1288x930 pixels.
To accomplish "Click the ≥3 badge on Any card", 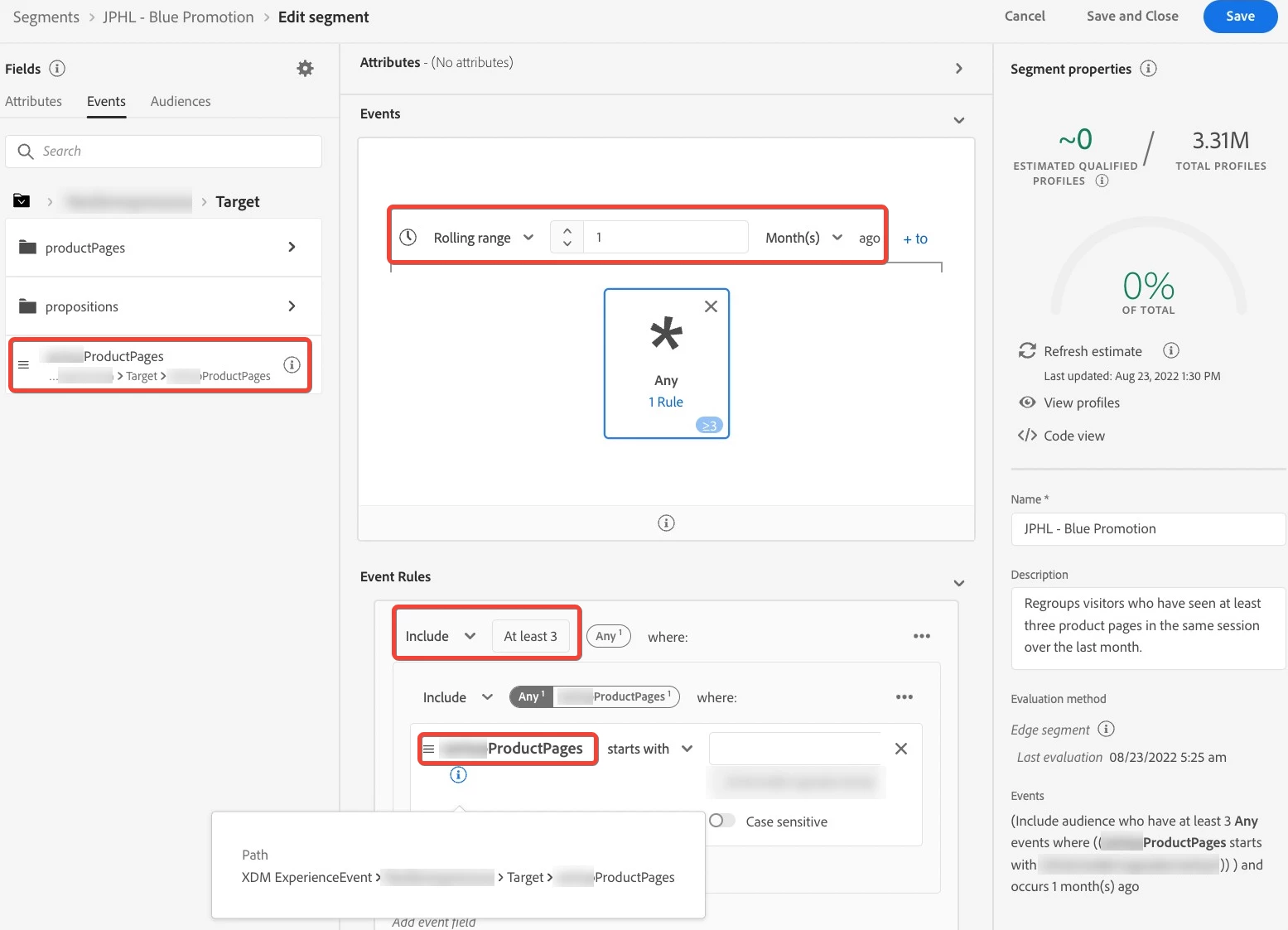I will click(x=709, y=426).
